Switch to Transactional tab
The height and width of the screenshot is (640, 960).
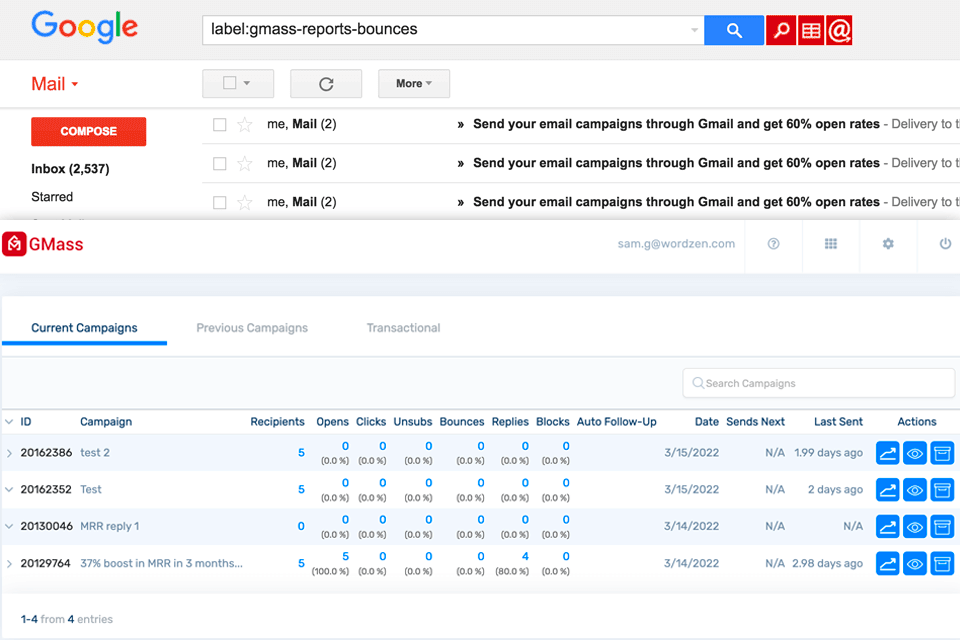[403, 328]
